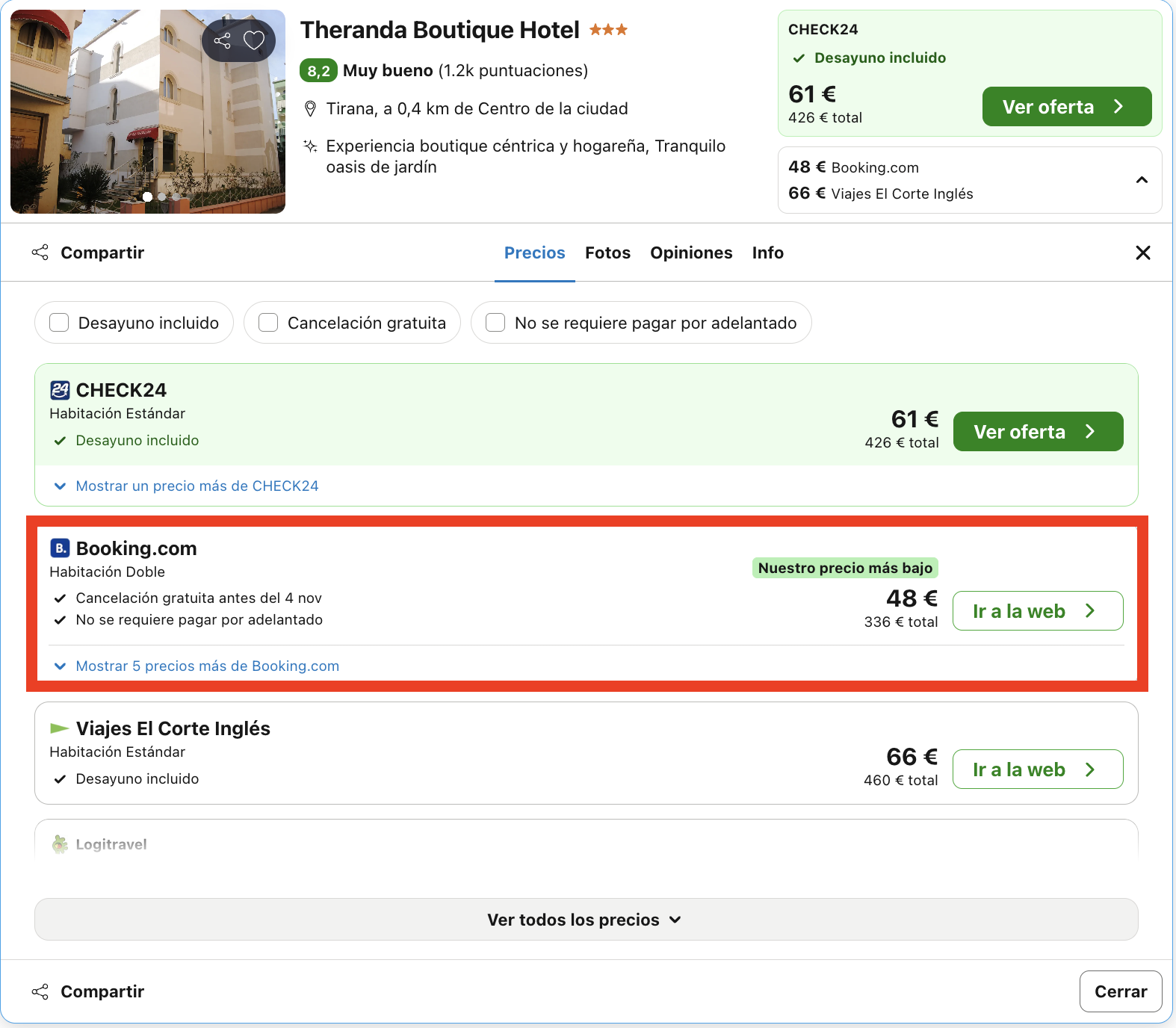Click the bottom Compartir share link

pyautogui.click(x=88, y=991)
